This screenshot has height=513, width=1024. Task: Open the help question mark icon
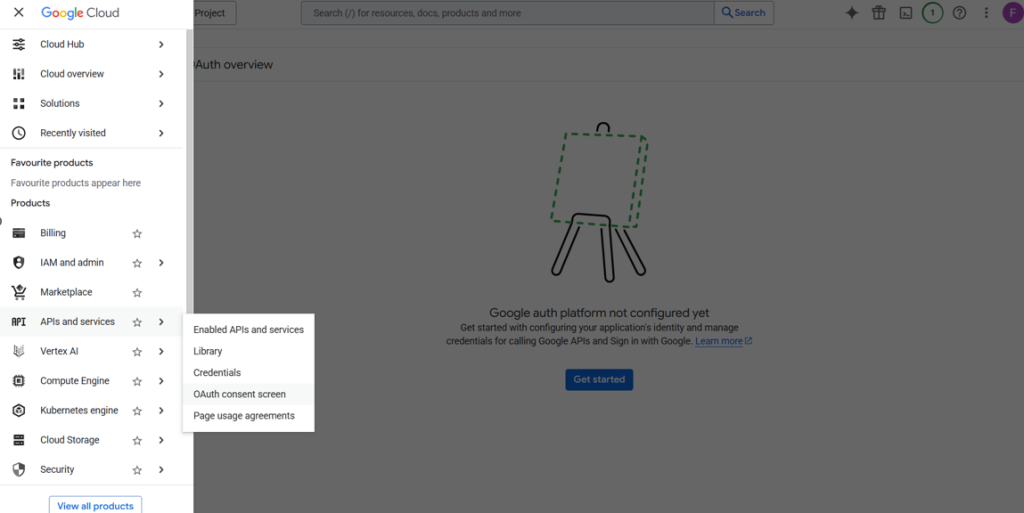click(959, 13)
